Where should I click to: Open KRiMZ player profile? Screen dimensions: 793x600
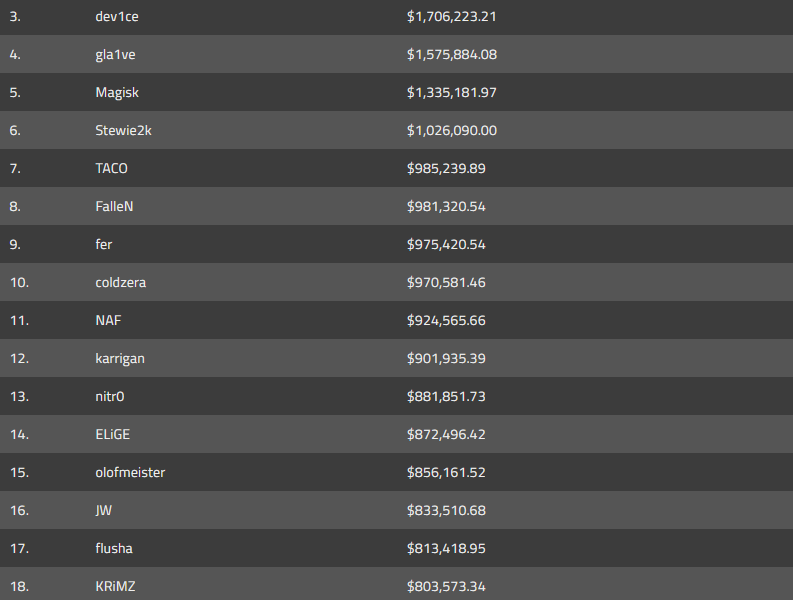pos(115,587)
